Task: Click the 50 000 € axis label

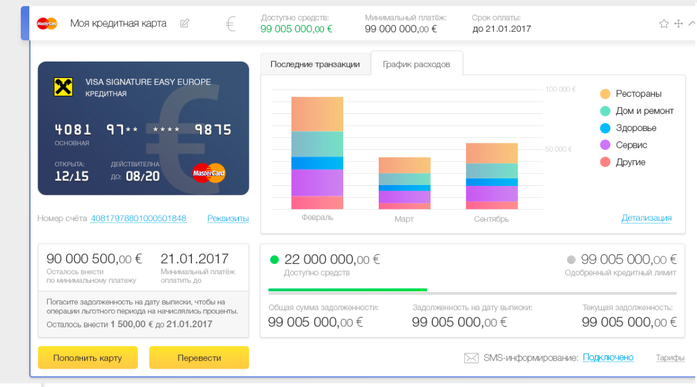Action: tap(558, 149)
